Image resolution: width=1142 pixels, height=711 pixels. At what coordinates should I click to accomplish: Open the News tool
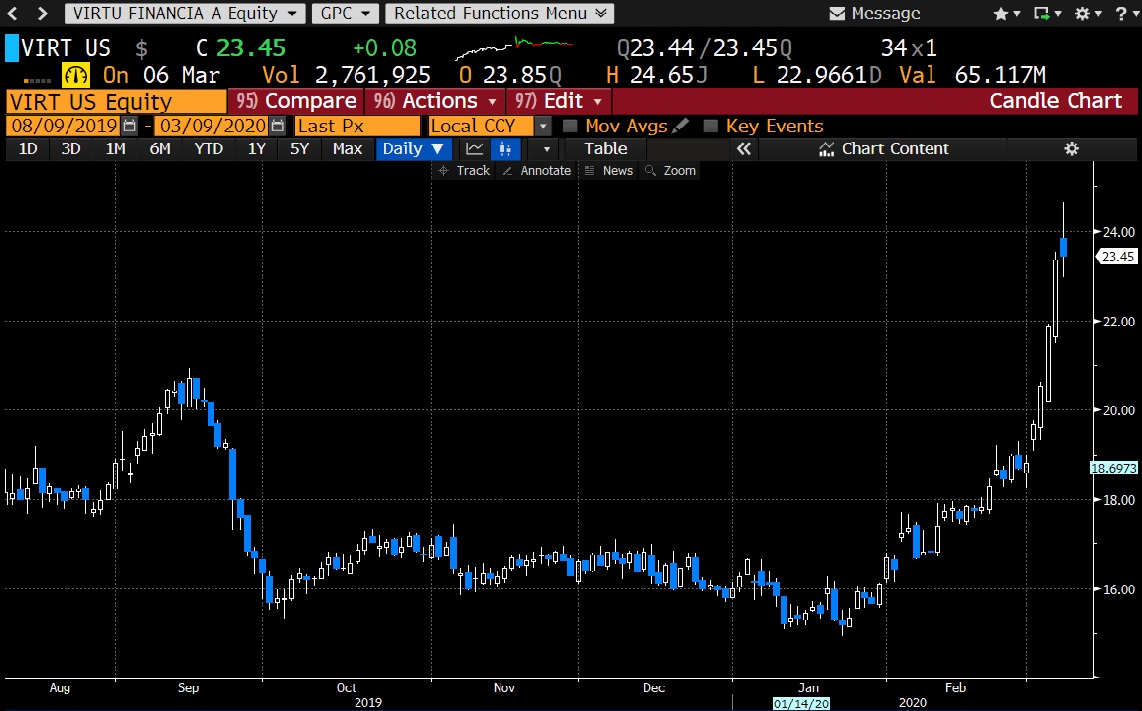[x=609, y=170]
